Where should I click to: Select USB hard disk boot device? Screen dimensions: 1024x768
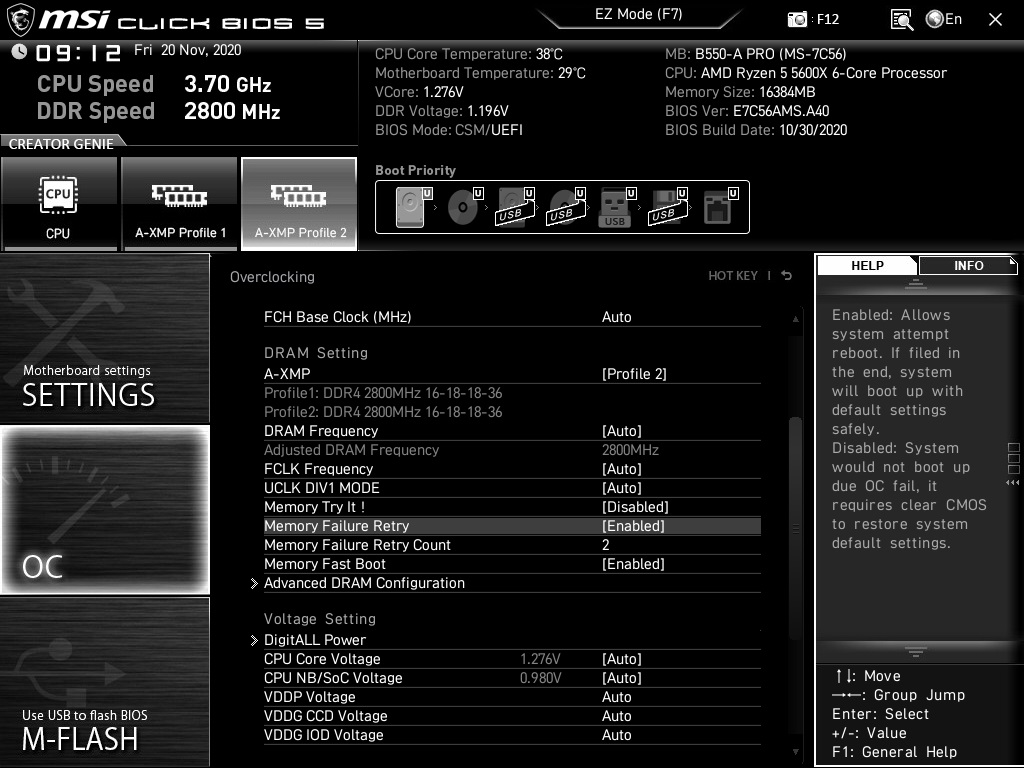pos(515,207)
